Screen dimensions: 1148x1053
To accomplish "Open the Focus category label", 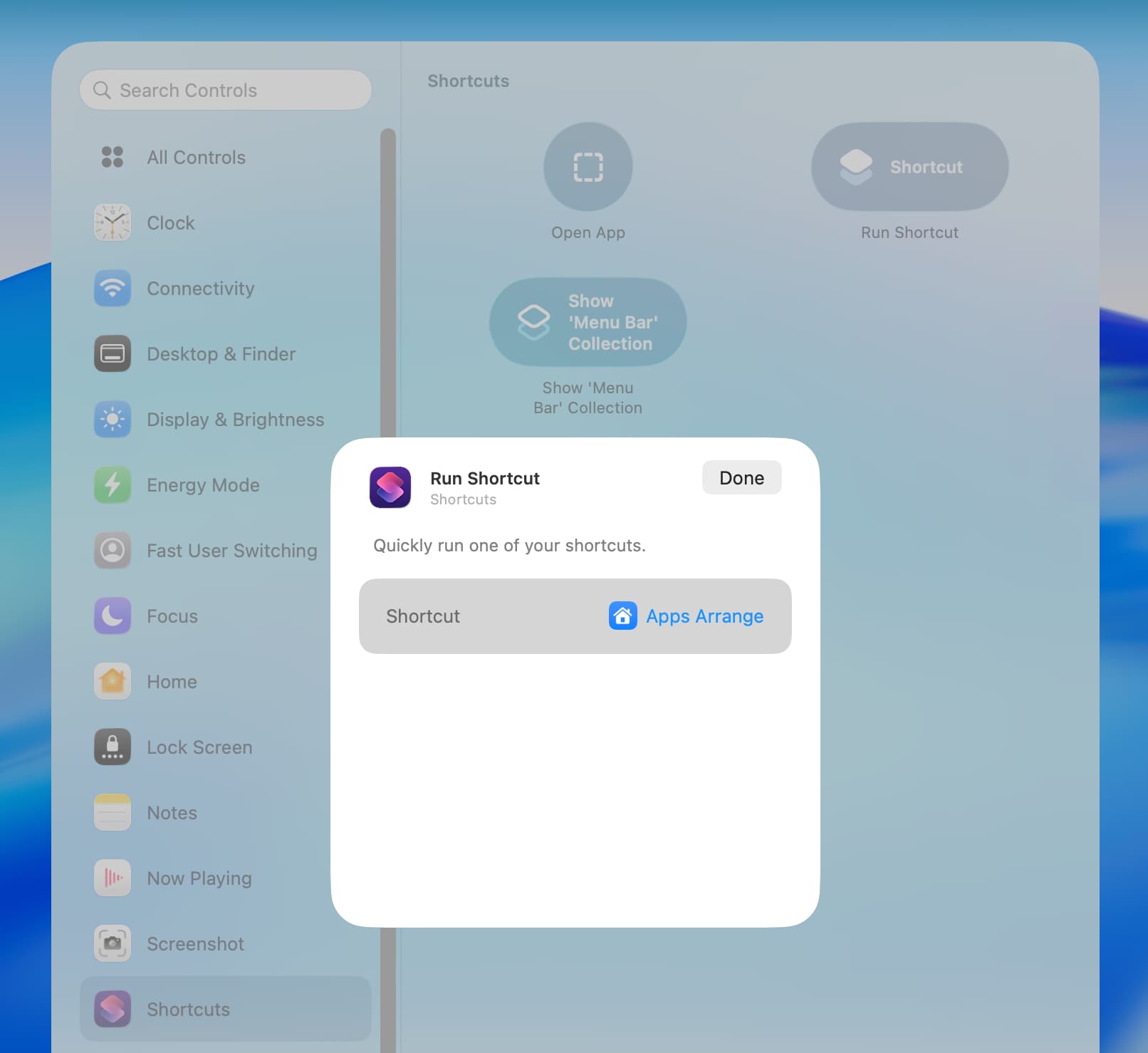I will (172, 616).
